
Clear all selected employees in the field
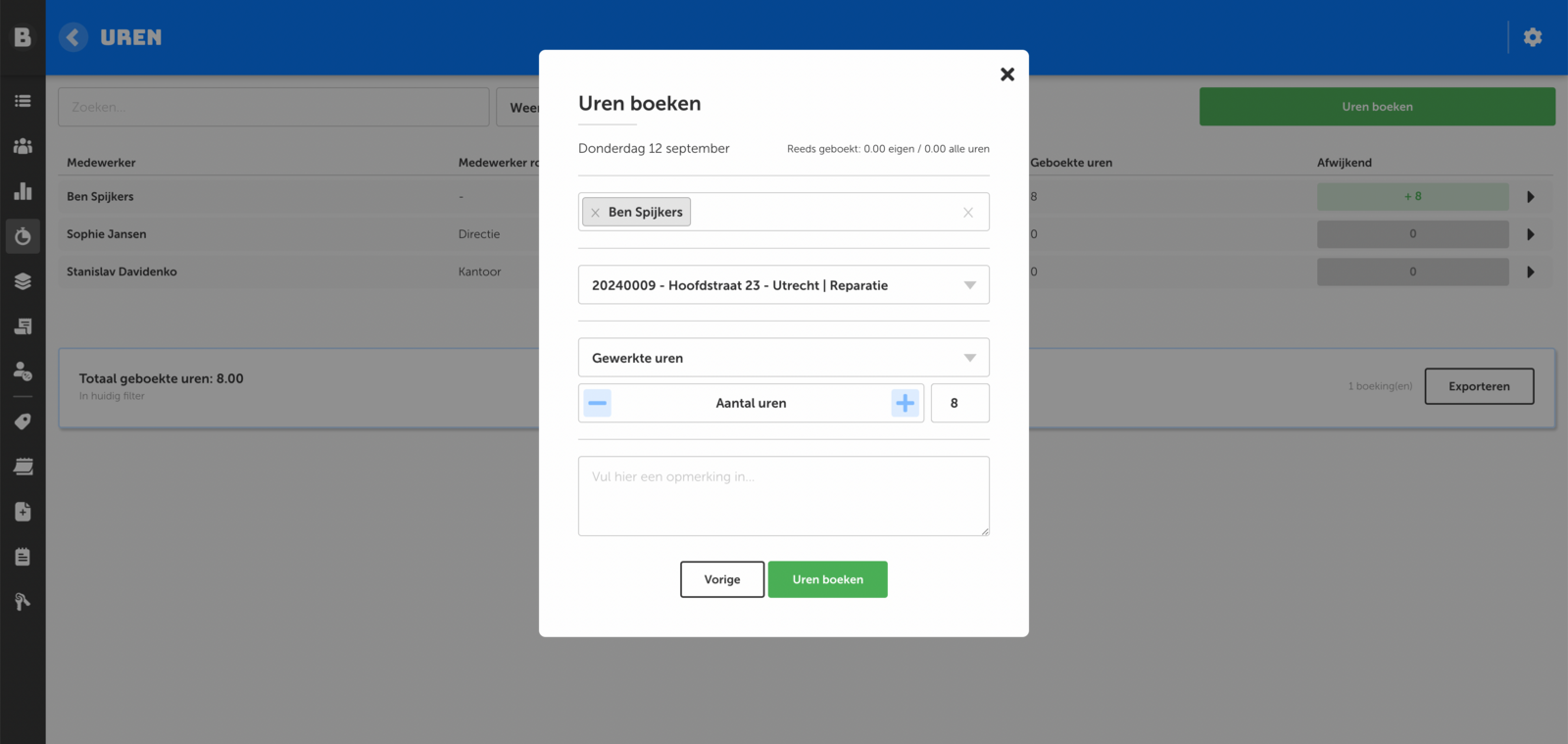pyautogui.click(x=968, y=213)
